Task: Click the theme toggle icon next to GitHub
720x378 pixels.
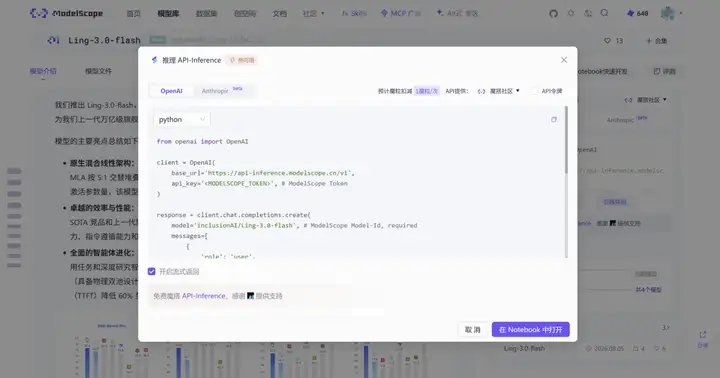Action: 571,13
